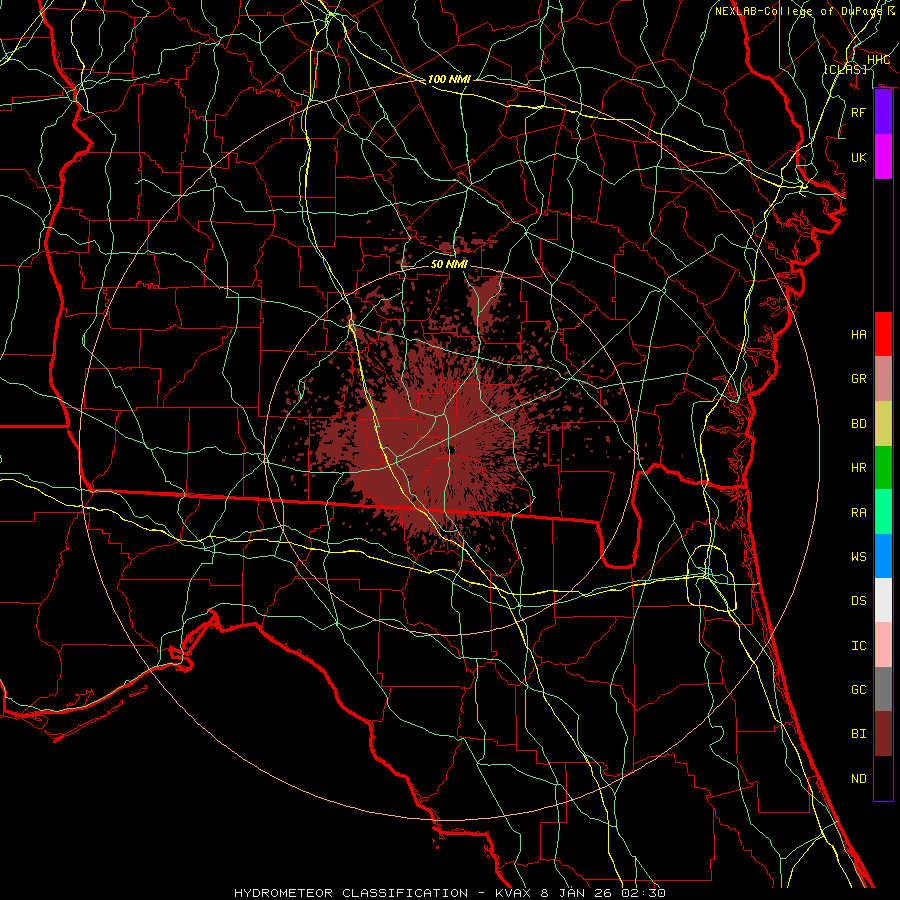Click the RF legend label
The width and height of the screenshot is (900, 900).
pos(858,112)
